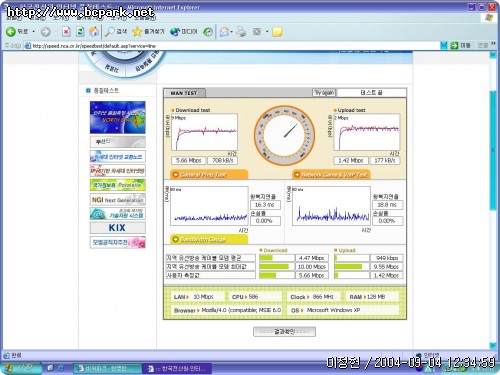Click the 949 kbps average upload cell
This screenshot has height=375, width=500.
386,258
